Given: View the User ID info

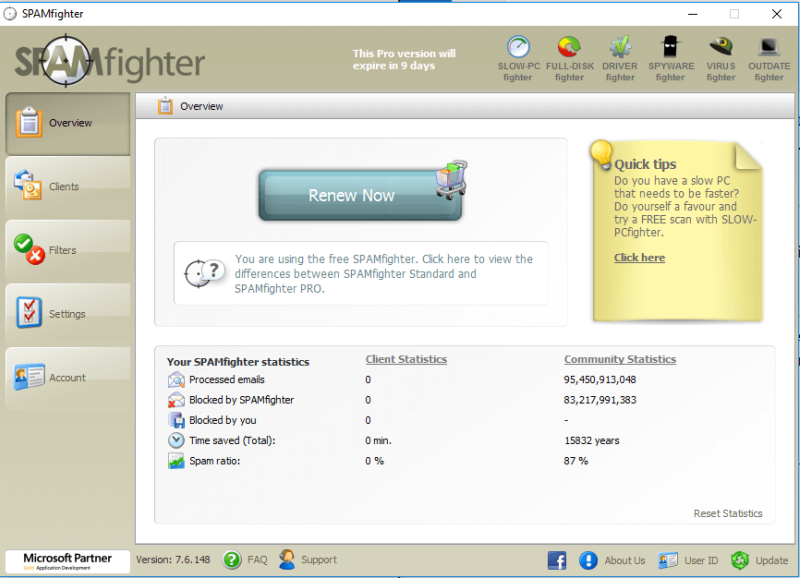Looking at the screenshot, I should 688,560.
